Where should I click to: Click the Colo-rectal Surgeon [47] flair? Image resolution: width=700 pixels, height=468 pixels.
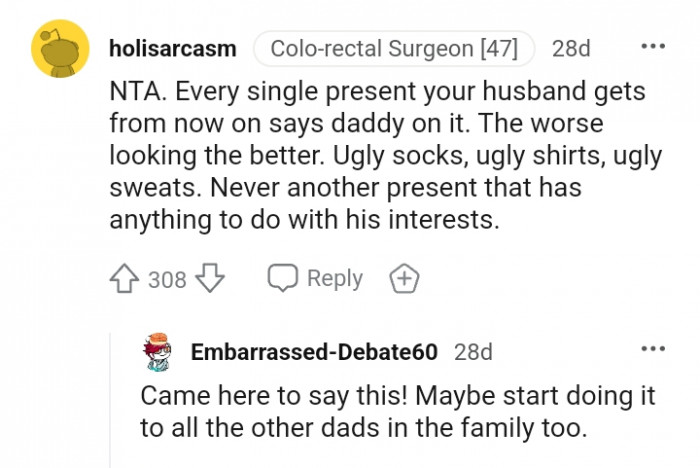pos(394,48)
